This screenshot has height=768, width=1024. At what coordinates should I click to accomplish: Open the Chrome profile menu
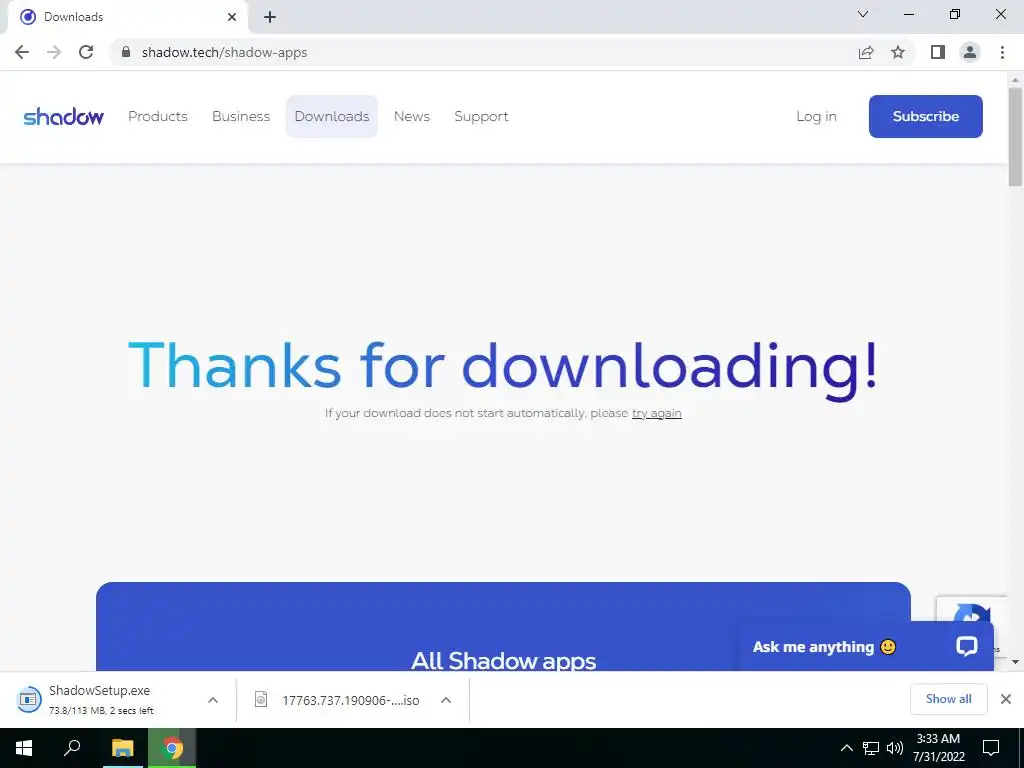pos(970,52)
